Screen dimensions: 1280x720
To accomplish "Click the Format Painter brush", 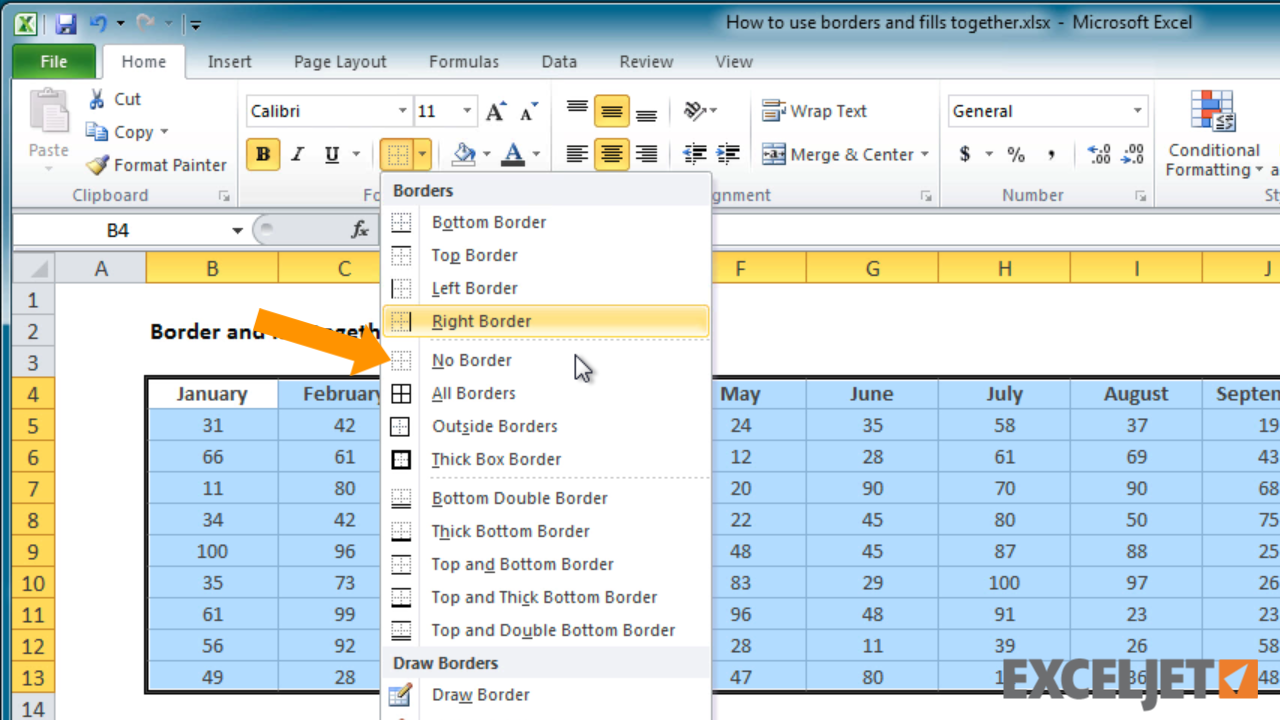I will [97, 165].
